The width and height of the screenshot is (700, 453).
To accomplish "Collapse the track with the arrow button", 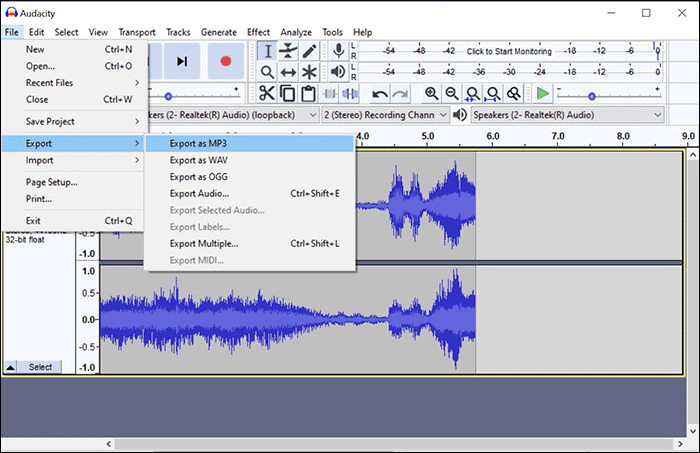I will (x=10, y=367).
